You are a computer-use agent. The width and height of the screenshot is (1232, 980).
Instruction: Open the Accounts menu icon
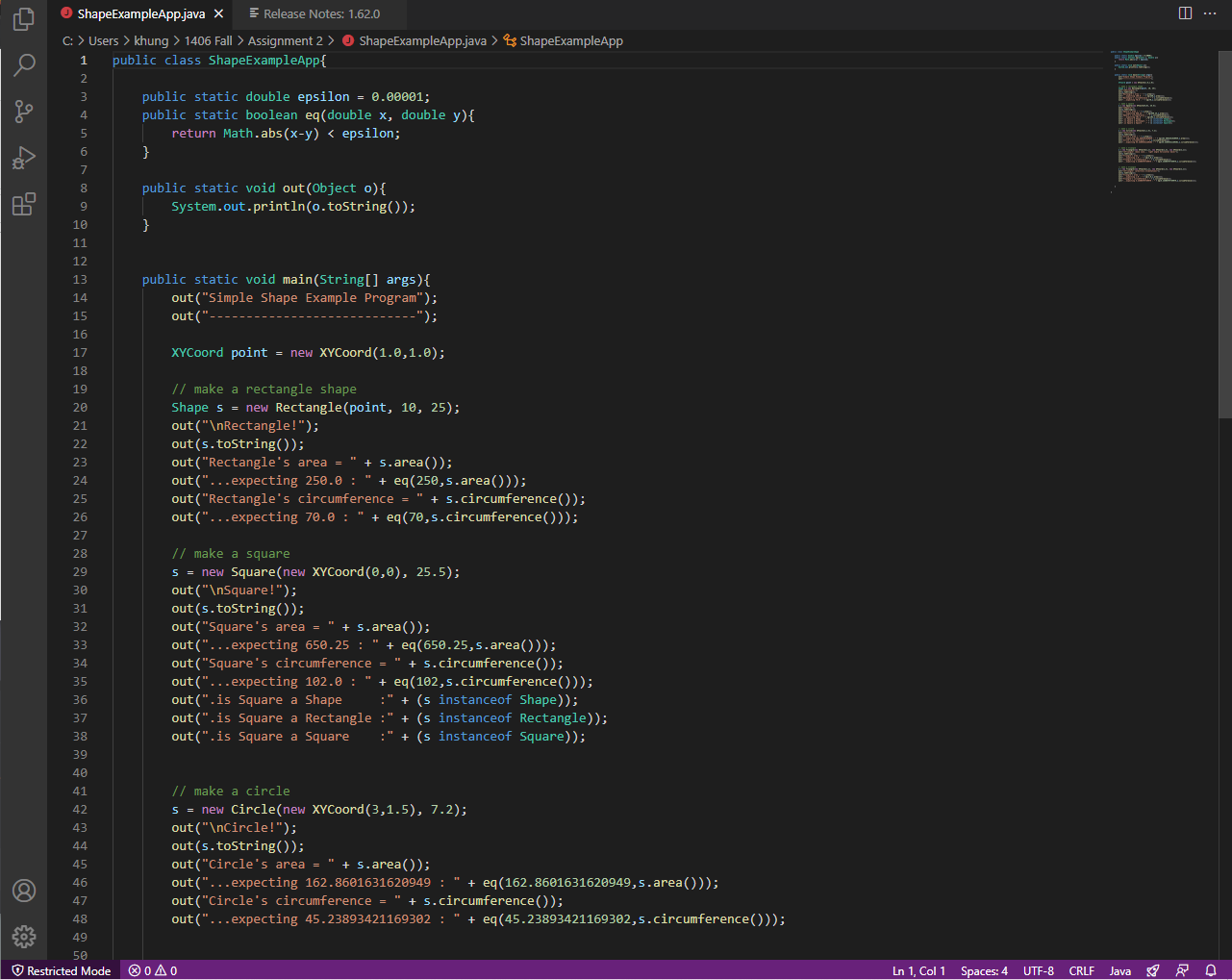tap(24, 891)
